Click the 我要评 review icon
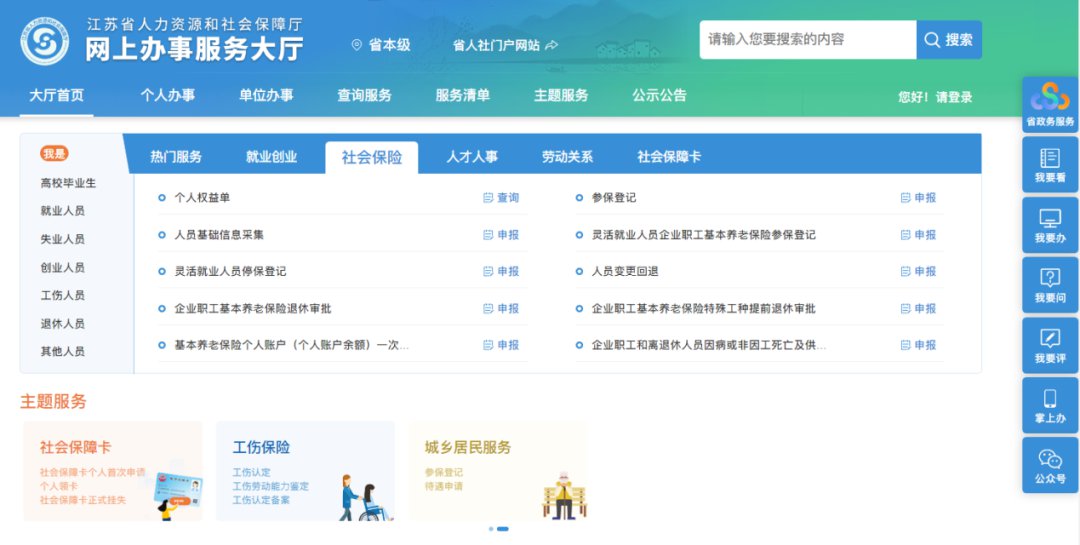This screenshot has width=1080, height=545. tap(1050, 344)
